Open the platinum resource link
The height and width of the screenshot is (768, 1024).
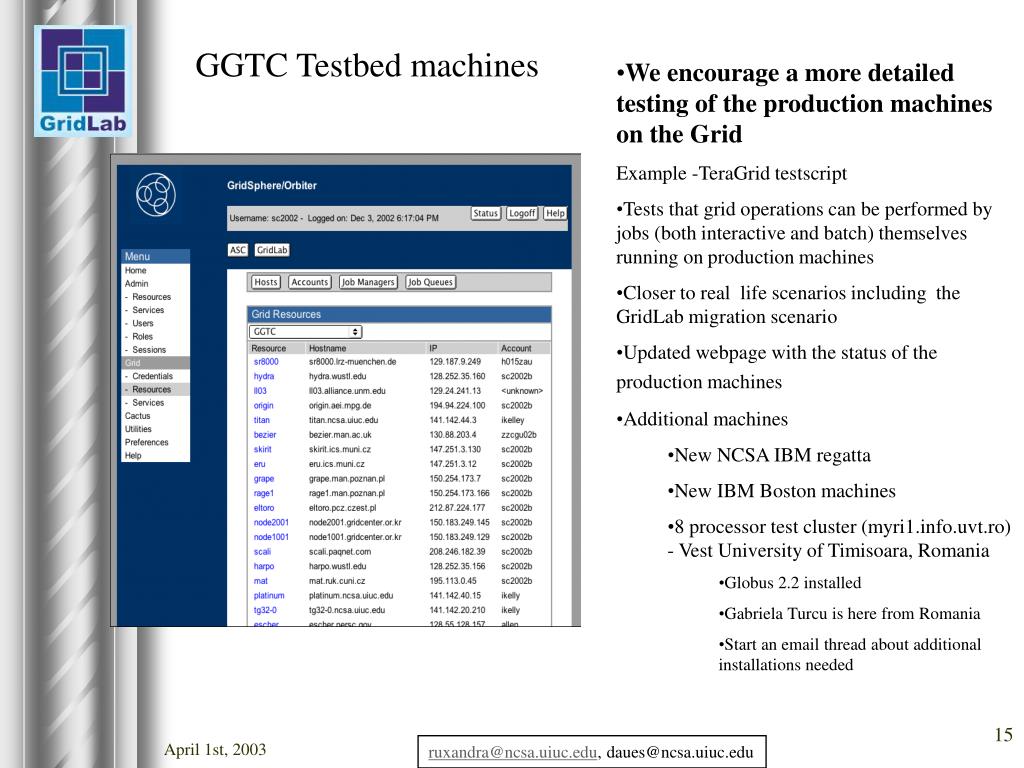tap(269, 596)
